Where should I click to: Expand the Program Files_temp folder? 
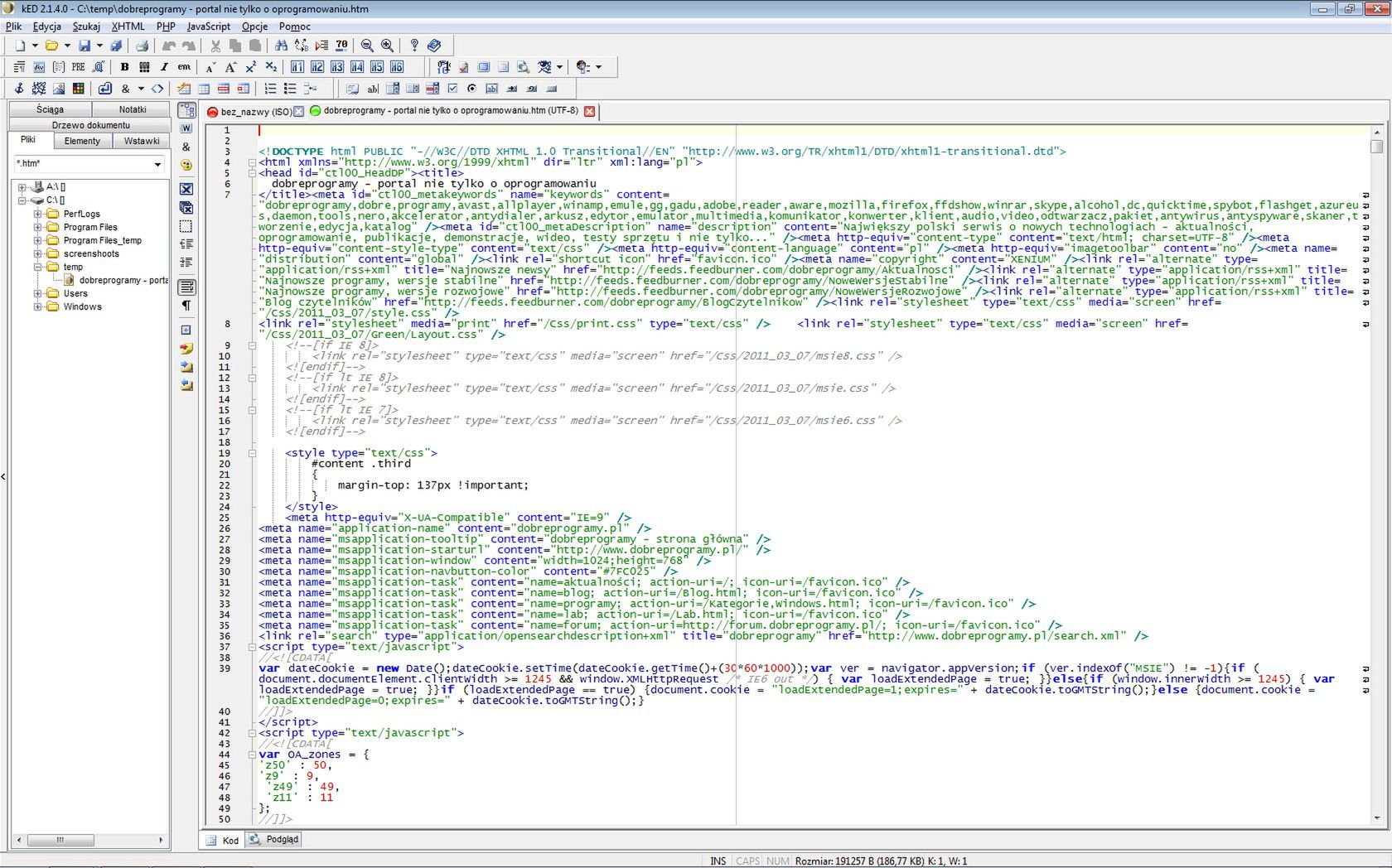pyautogui.click(x=37, y=240)
